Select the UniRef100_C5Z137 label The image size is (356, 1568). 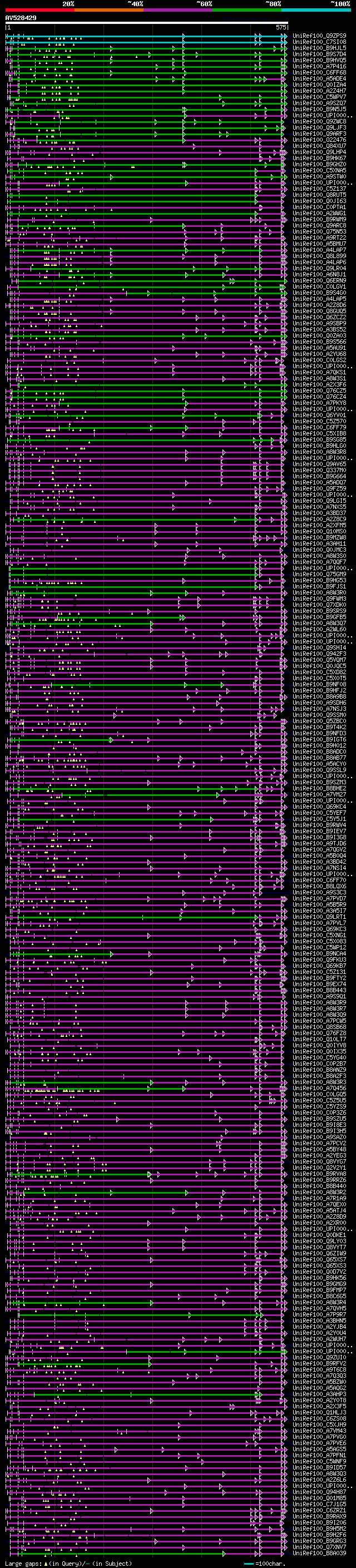coord(319,189)
